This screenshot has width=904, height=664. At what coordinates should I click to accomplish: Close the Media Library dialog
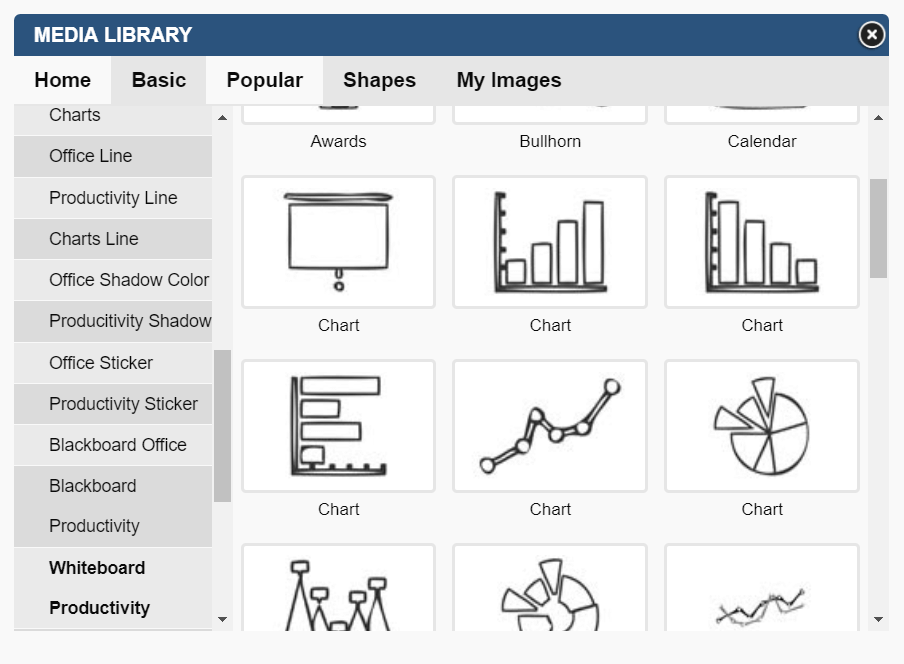point(872,35)
